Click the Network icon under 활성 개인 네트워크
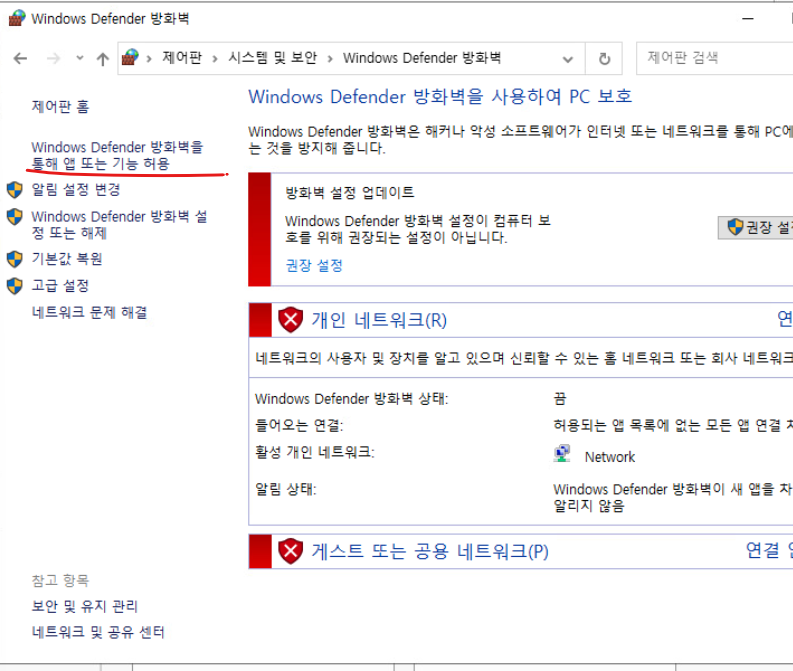The image size is (793, 671). (562, 454)
